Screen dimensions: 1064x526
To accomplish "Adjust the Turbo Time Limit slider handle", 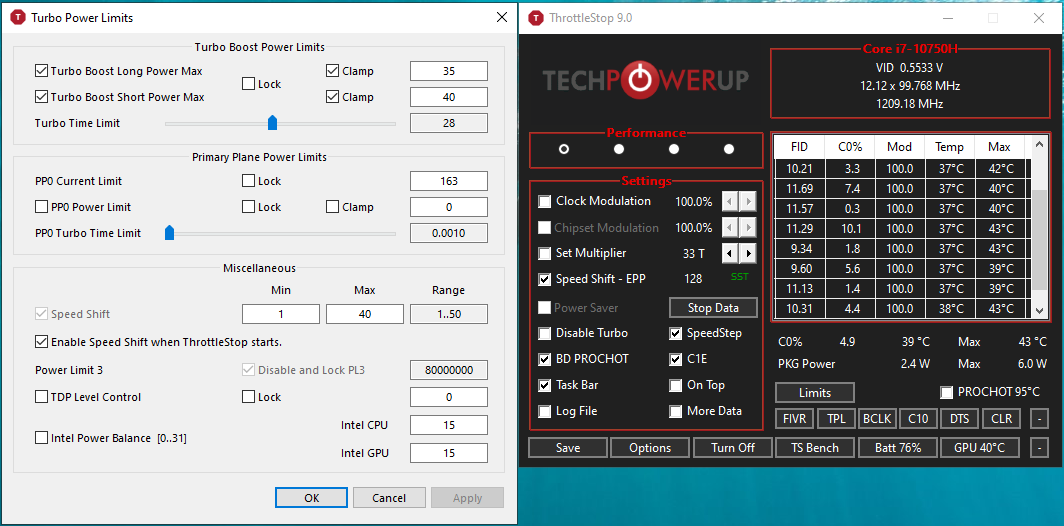I will tap(272, 123).
